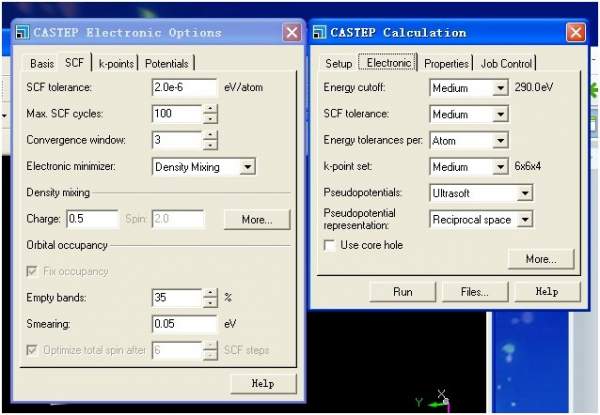The width and height of the screenshot is (600, 415).
Task: Decrease Max. SCF cycles with down arrow
Action: (210, 119)
